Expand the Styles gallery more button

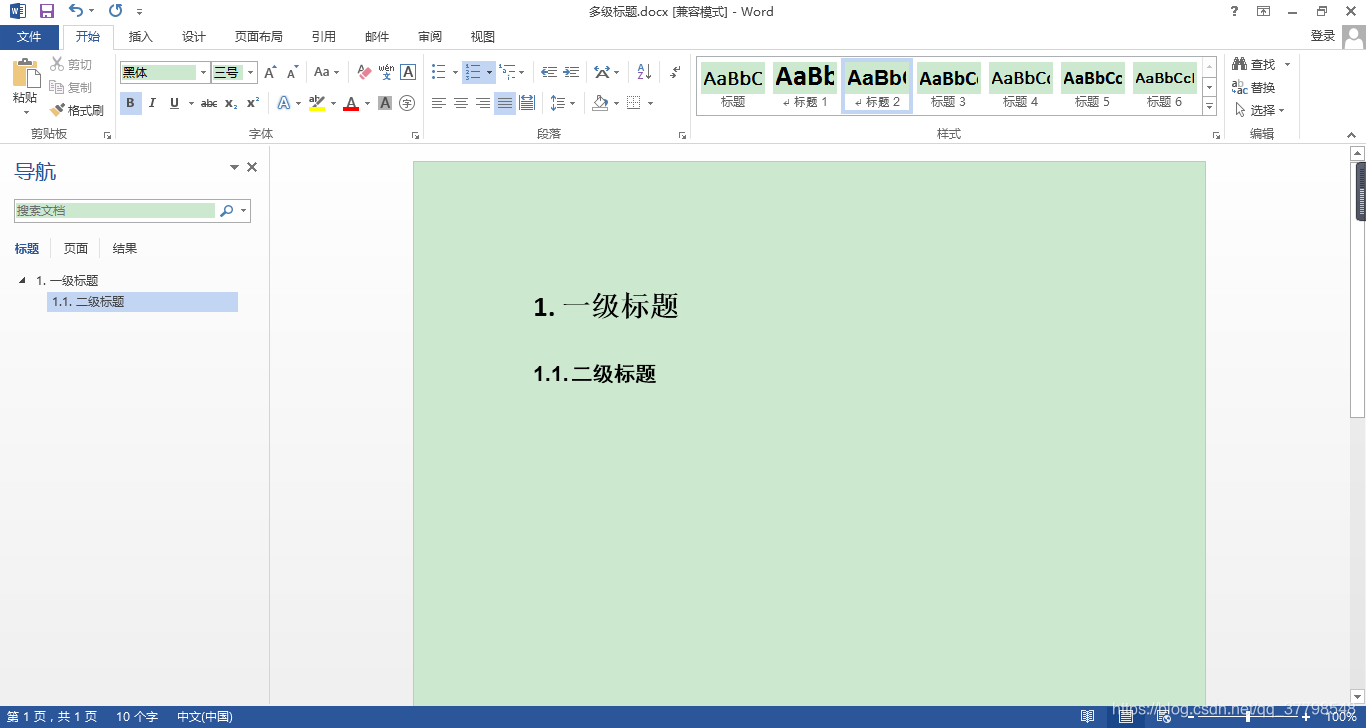[x=1209, y=107]
